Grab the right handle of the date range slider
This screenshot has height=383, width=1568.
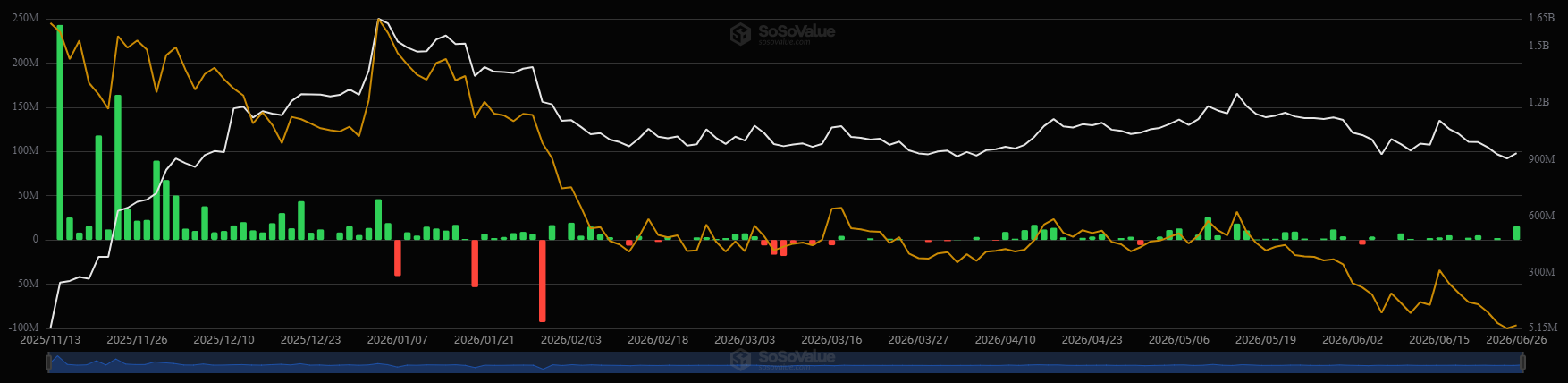coord(1522,362)
